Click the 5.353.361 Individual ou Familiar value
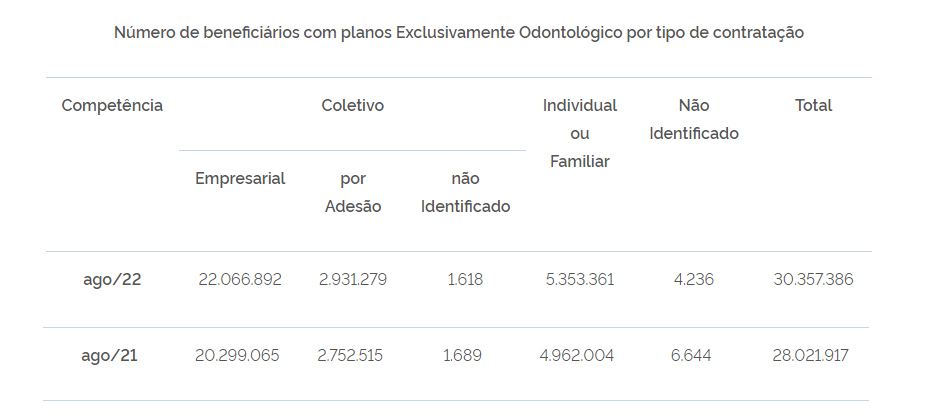This screenshot has width=927, height=414. click(580, 279)
